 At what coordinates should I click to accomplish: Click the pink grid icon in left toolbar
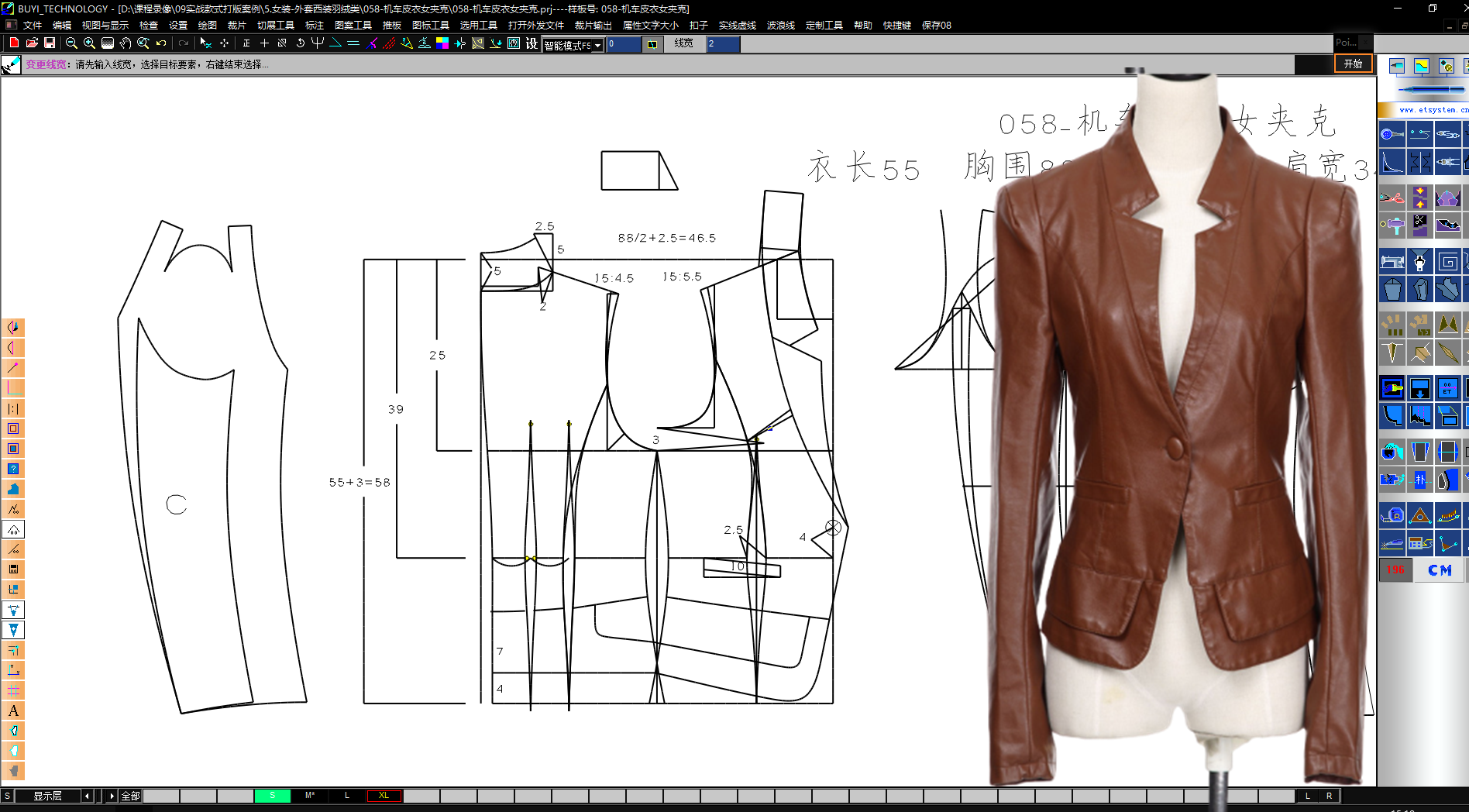click(13, 690)
